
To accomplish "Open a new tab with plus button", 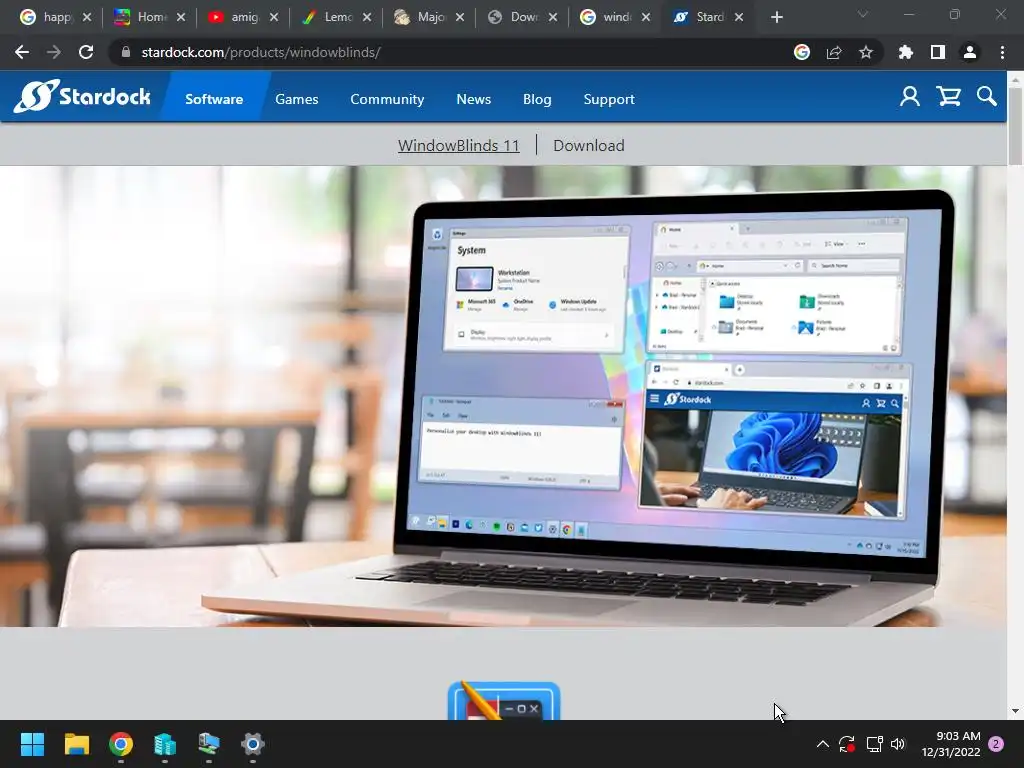I will pyautogui.click(x=776, y=17).
